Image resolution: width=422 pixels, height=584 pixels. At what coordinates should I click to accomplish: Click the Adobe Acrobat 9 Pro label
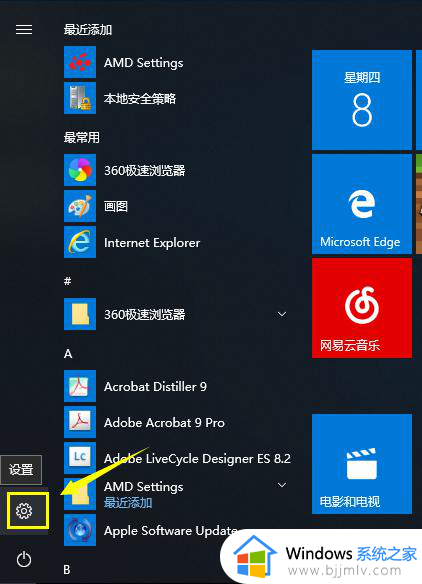[x=164, y=423]
